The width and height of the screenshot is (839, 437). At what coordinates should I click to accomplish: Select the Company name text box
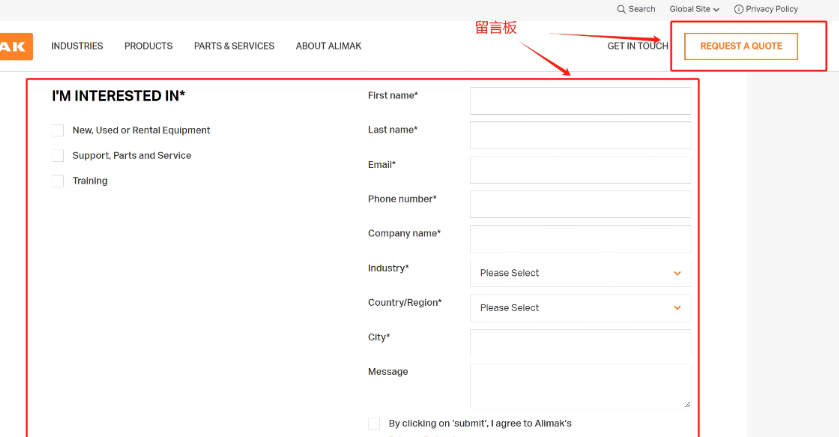(x=580, y=239)
